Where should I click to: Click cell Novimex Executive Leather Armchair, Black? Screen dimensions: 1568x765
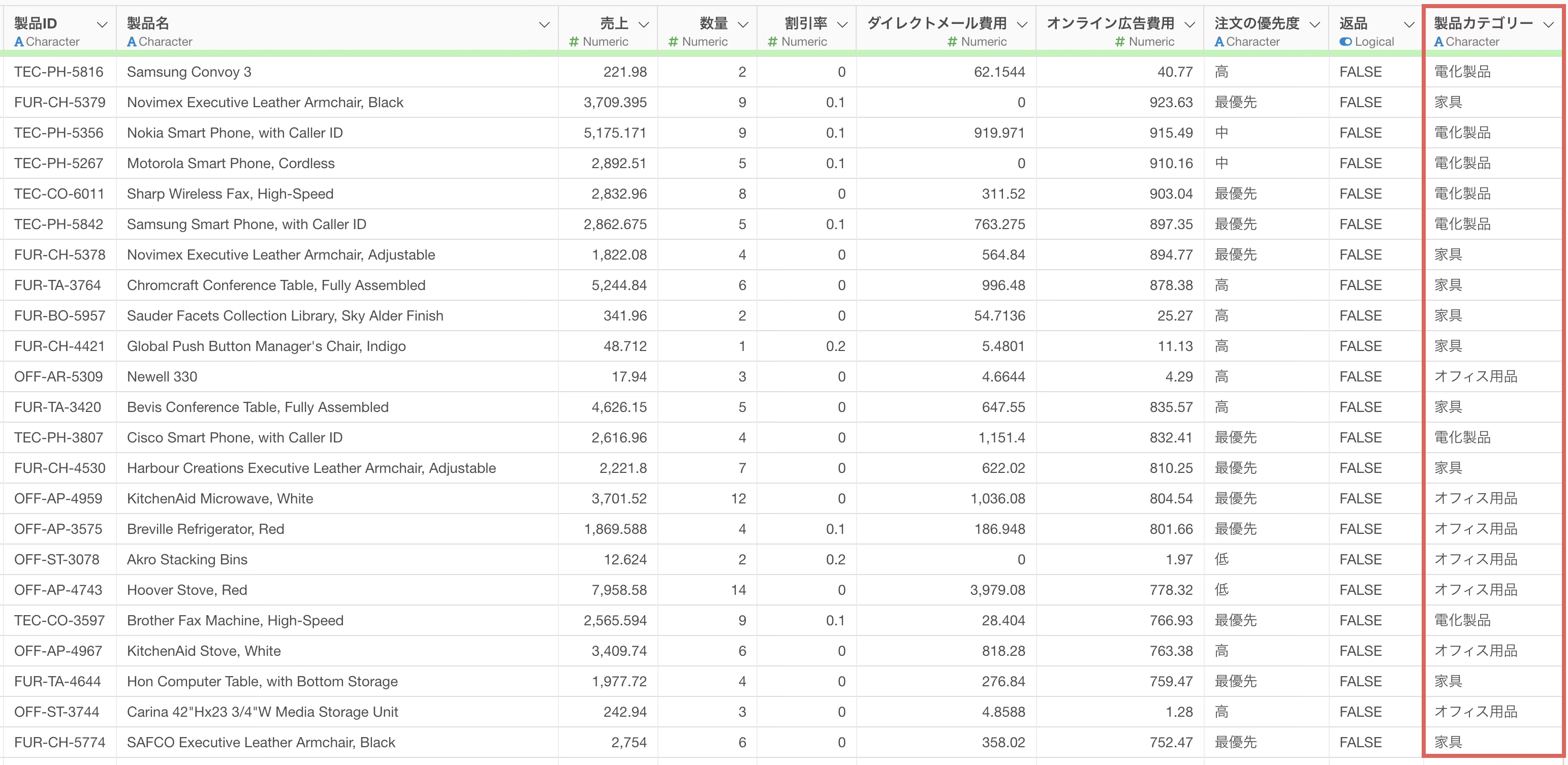(x=265, y=102)
